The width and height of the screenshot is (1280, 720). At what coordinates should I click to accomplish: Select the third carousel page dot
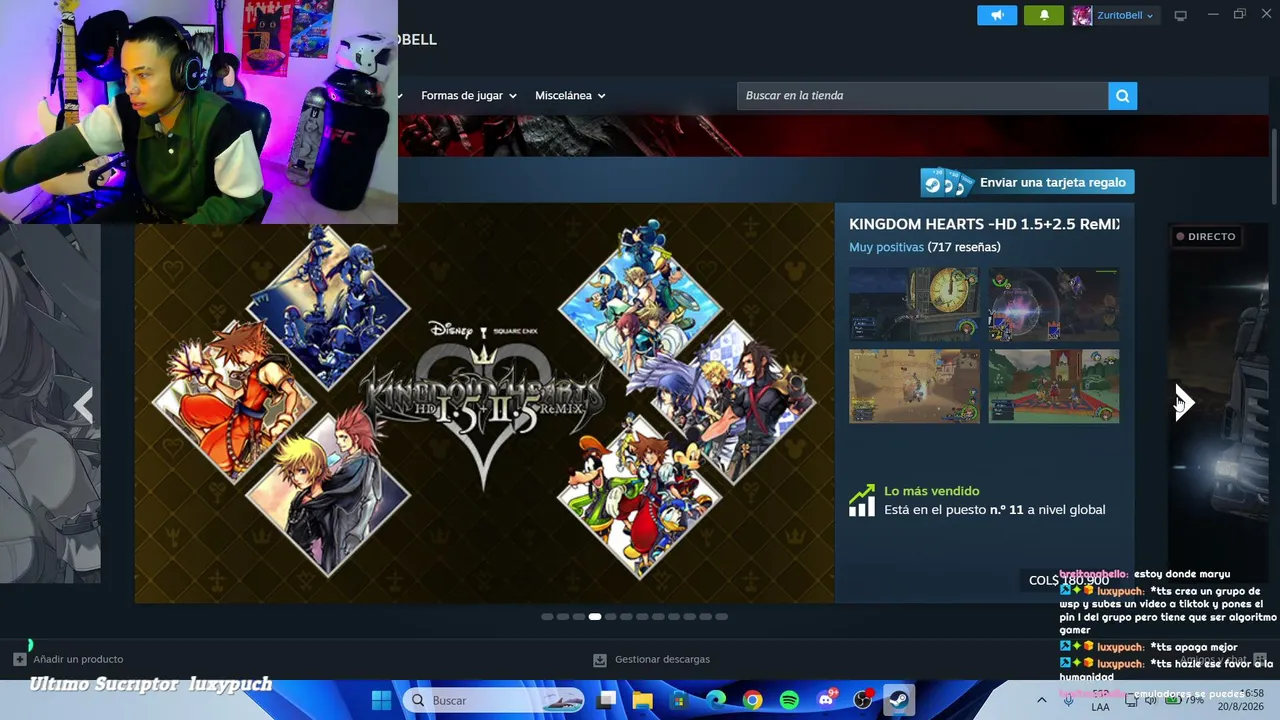[579, 617]
